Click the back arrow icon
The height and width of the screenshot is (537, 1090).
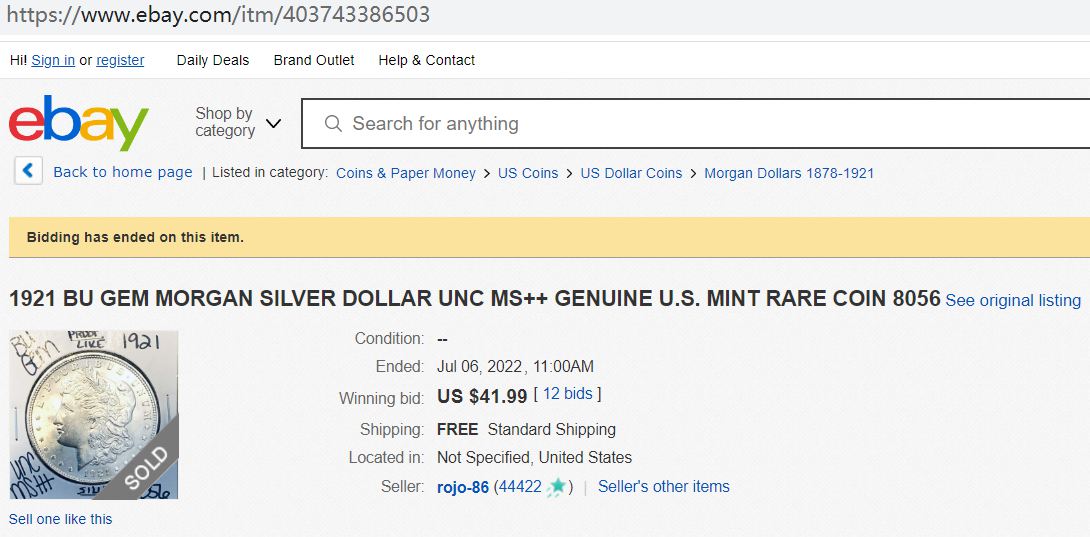[28, 171]
